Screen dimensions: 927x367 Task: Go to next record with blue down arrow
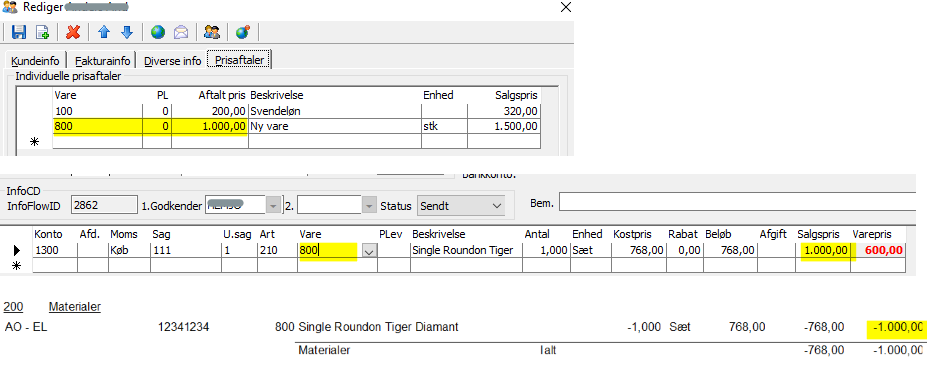(127, 32)
